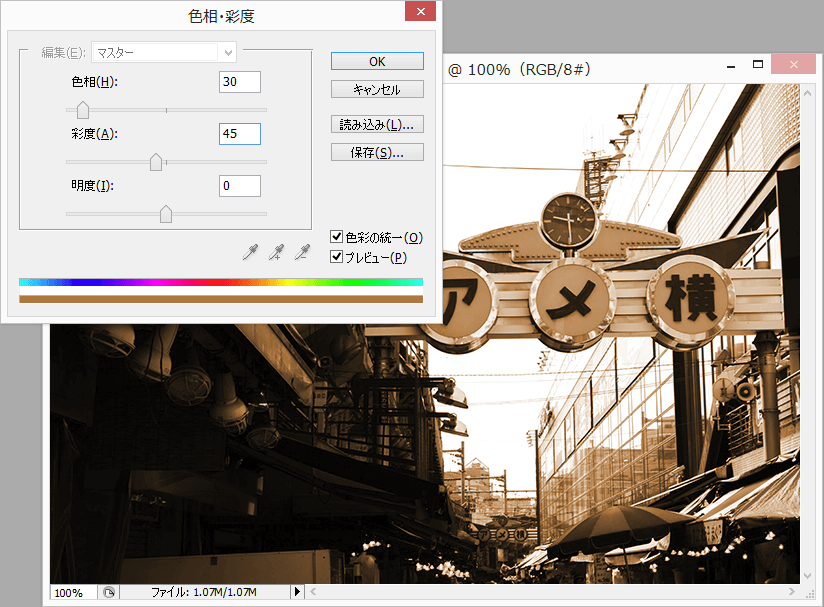Close the 色相・彩度 dialog

coord(420,11)
